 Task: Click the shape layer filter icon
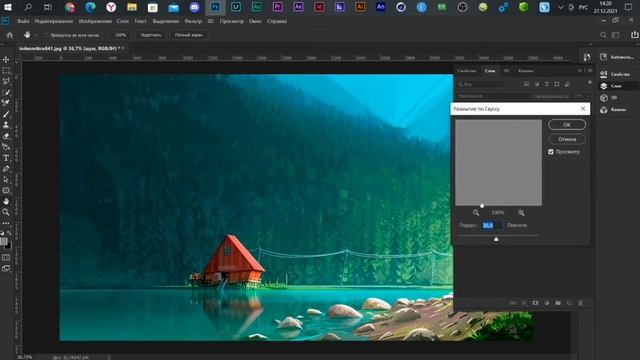[557, 84]
